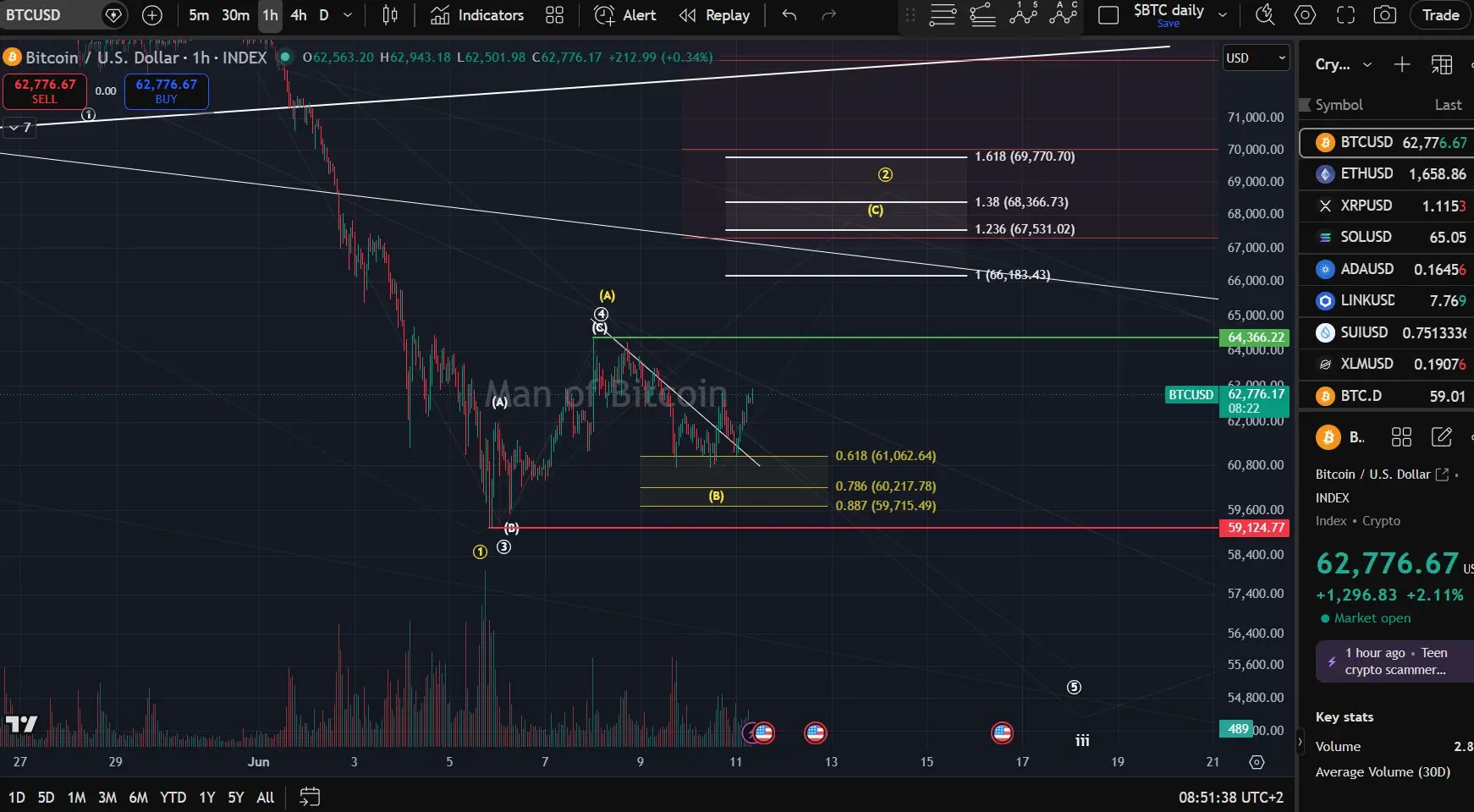Select the Elliott correction wave ABC tool
1474x812 pixels.
[1063, 14]
